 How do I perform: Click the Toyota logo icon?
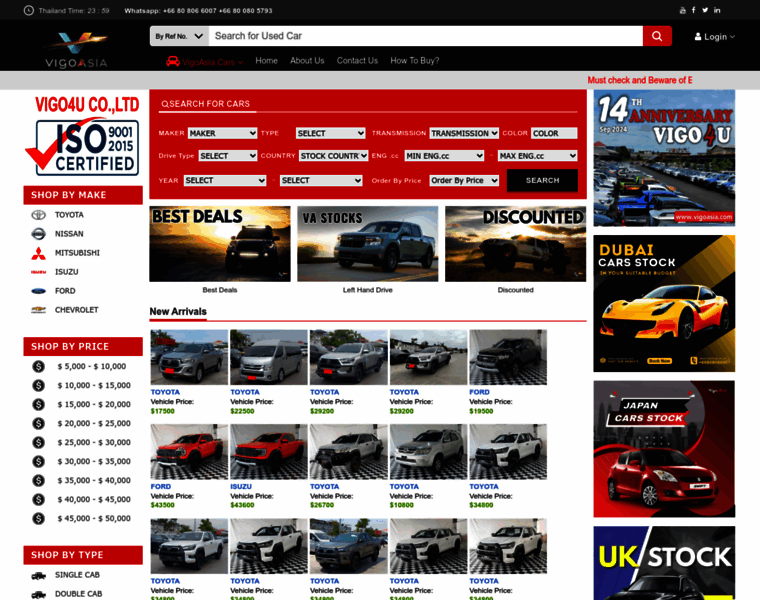(x=38, y=215)
